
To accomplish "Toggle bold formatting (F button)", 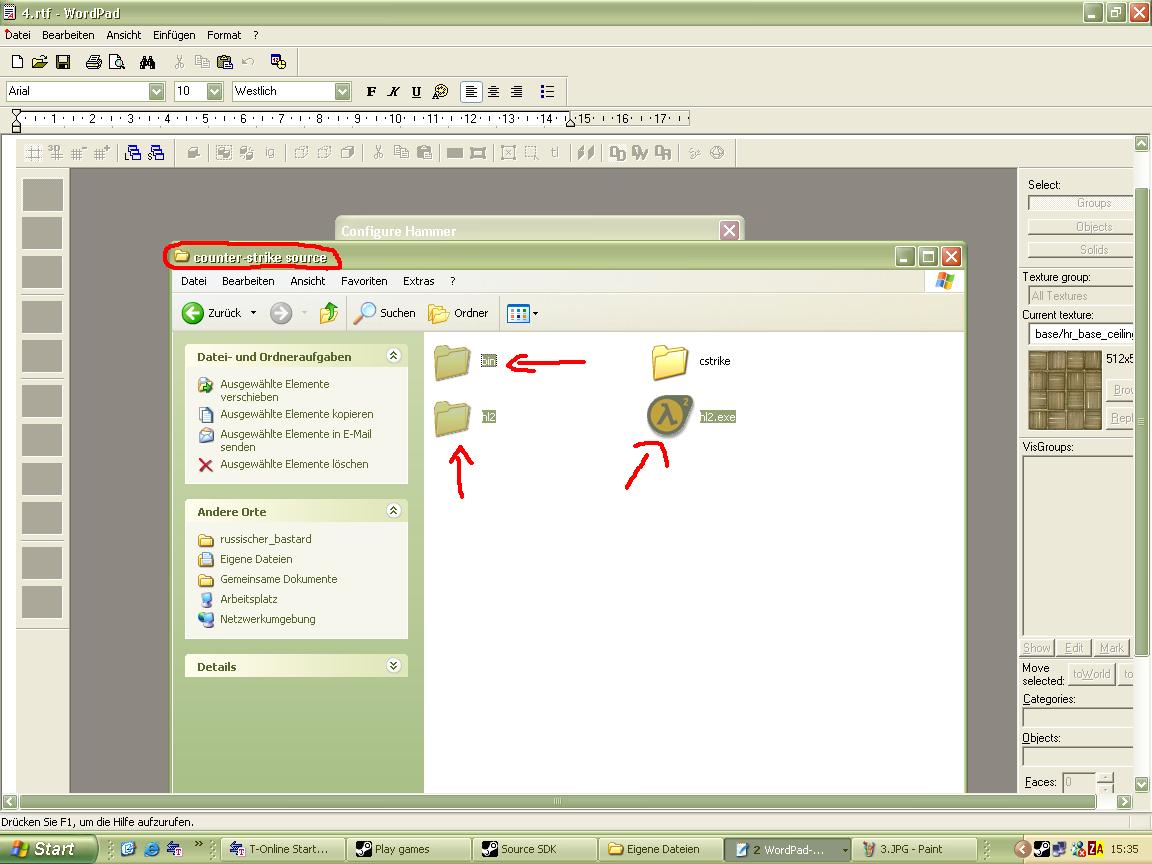I will (371, 91).
